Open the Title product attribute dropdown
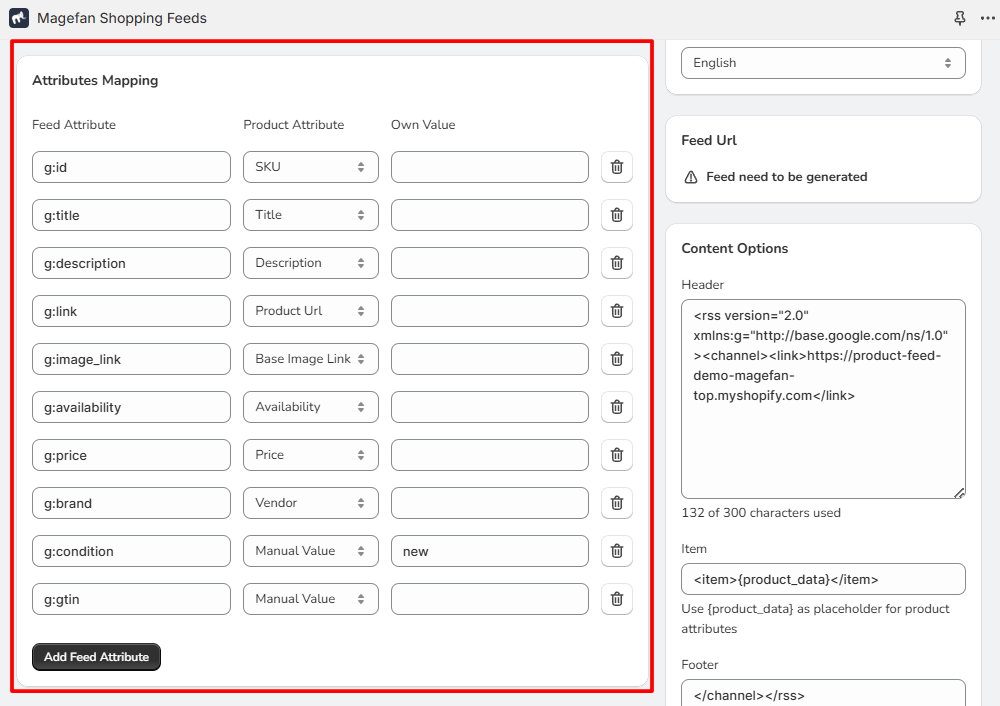Viewport: 1000px width, 706px height. [311, 215]
